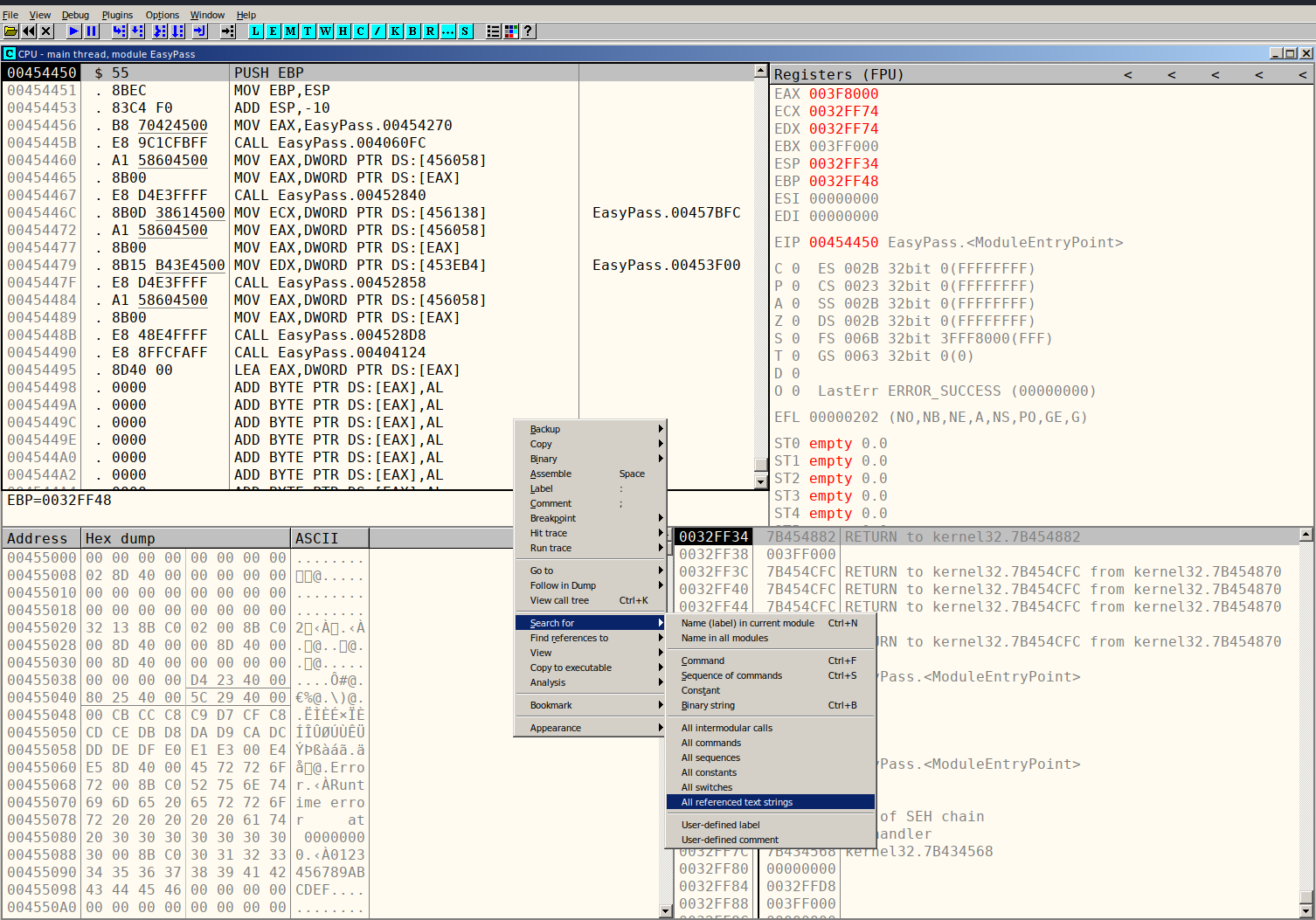The width and height of the screenshot is (1316, 920).
Task: Expand the Bookmark submenu
Action: click(591, 705)
